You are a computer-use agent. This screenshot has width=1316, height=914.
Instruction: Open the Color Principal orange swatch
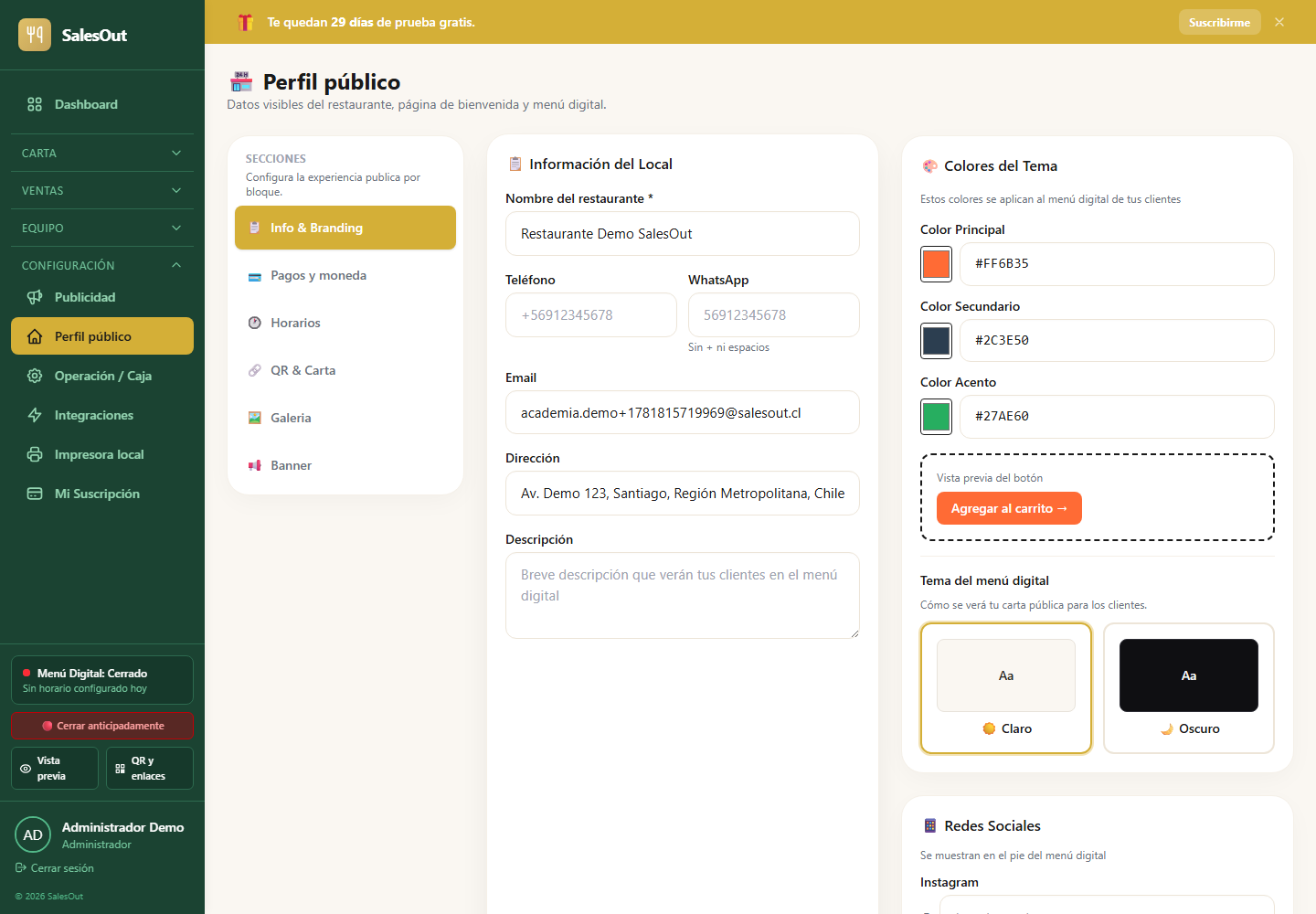pyautogui.click(x=936, y=264)
